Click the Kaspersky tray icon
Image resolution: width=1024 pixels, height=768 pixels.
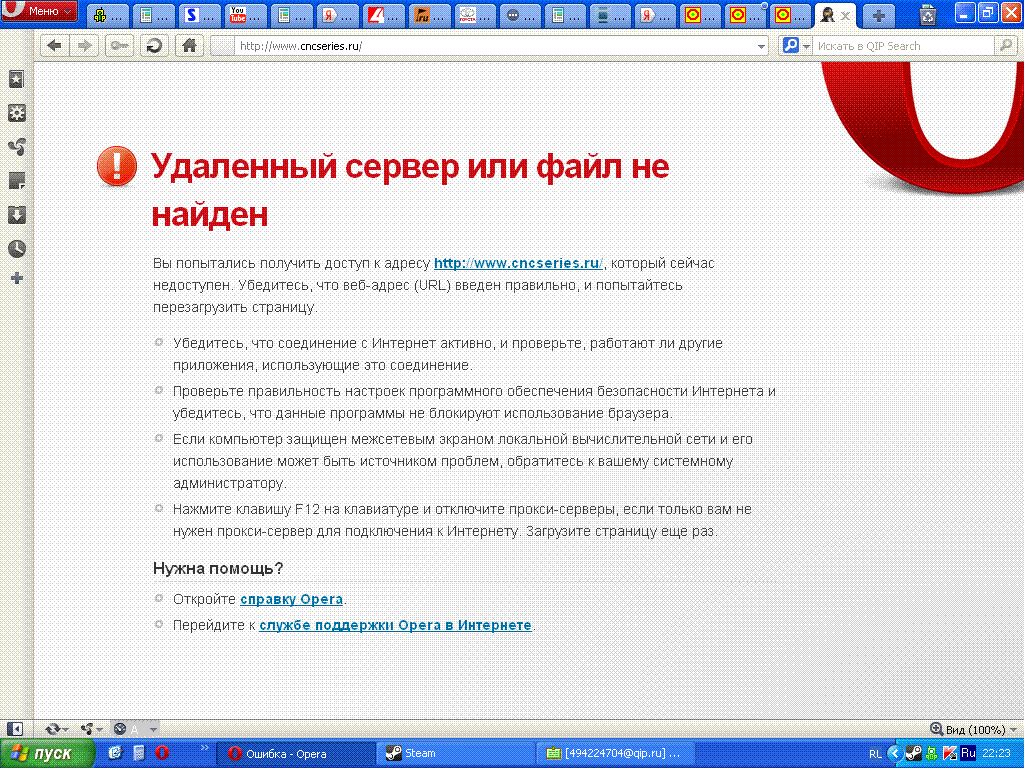pyautogui.click(x=950, y=754)
